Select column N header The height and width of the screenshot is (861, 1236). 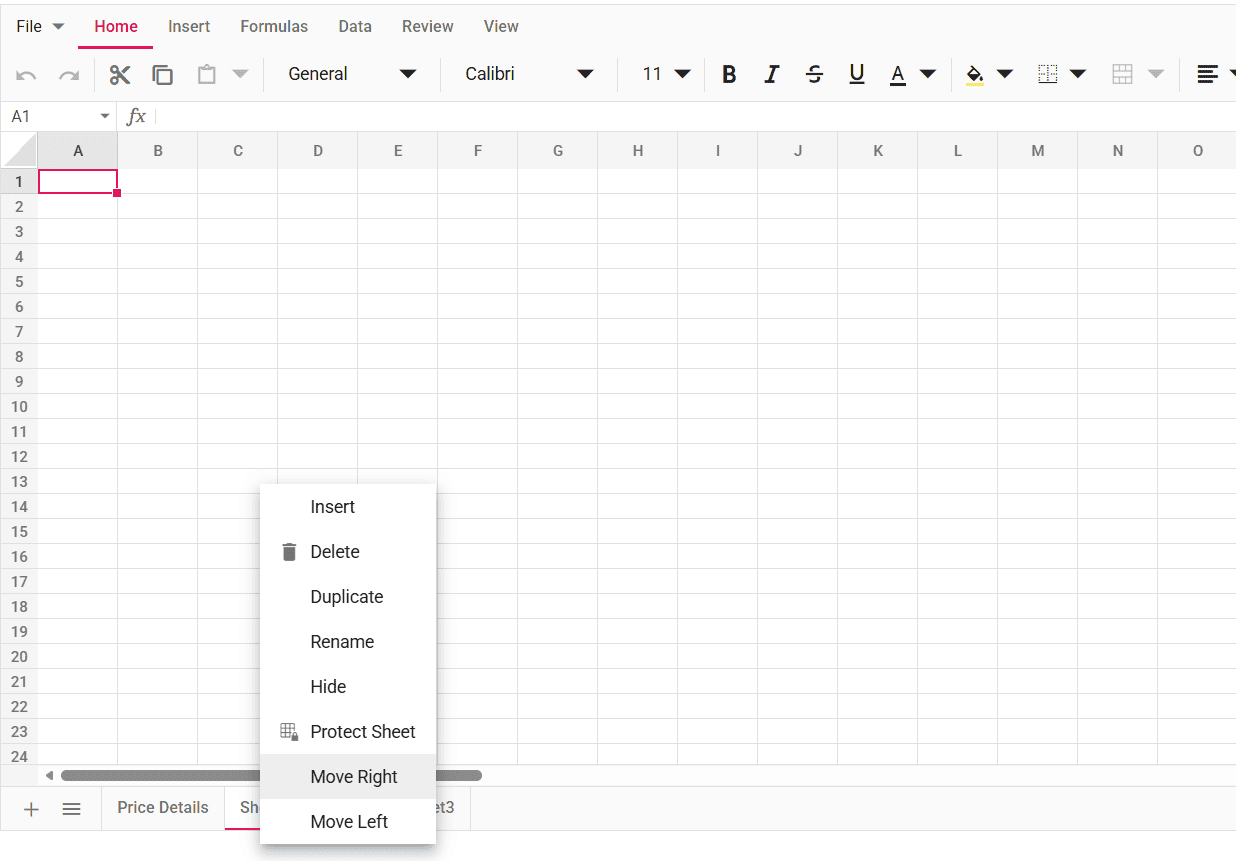1118,151
